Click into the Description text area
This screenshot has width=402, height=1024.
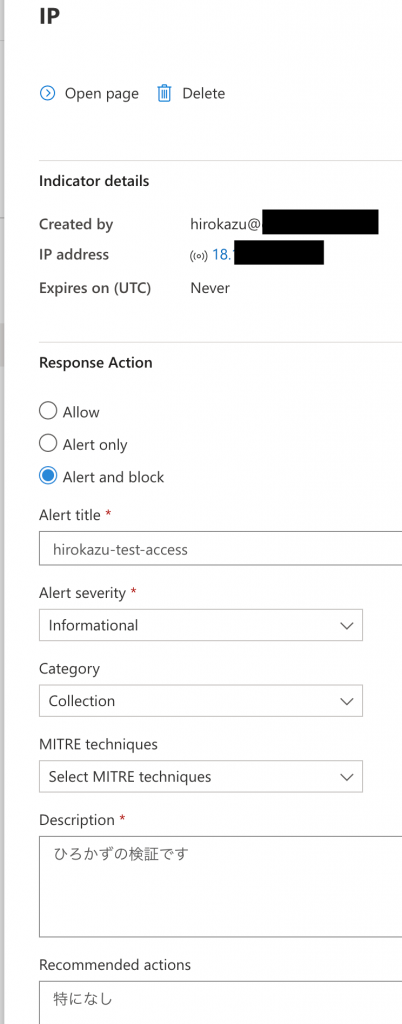coord(221,887)
